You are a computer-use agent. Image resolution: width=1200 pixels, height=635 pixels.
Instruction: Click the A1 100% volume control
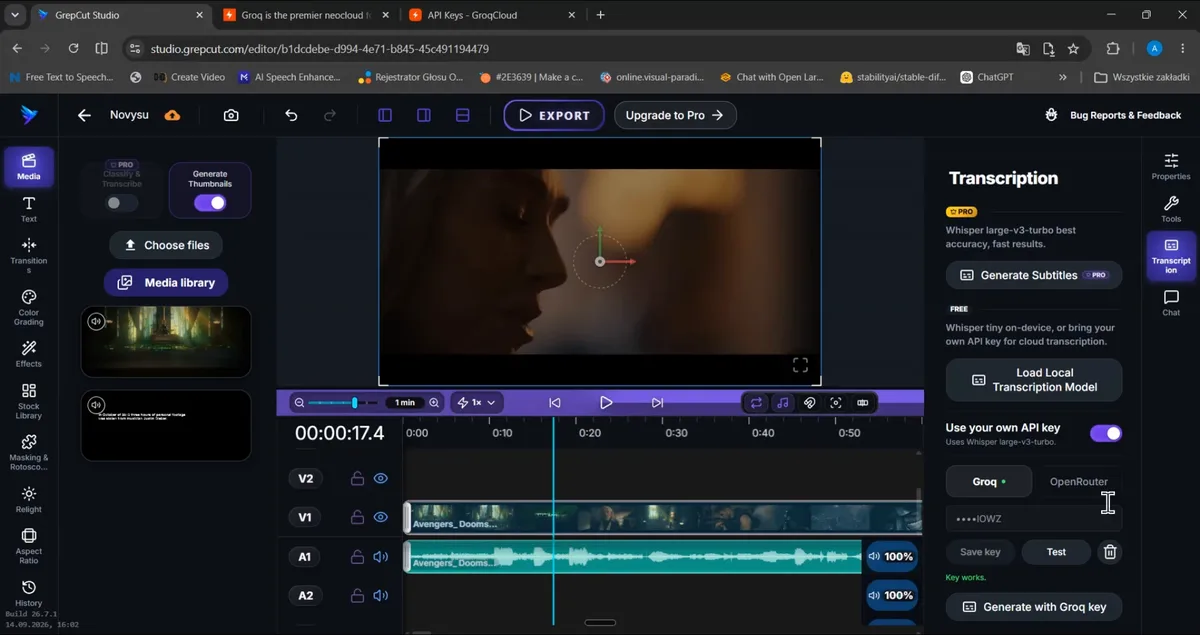tap(891, 557)
